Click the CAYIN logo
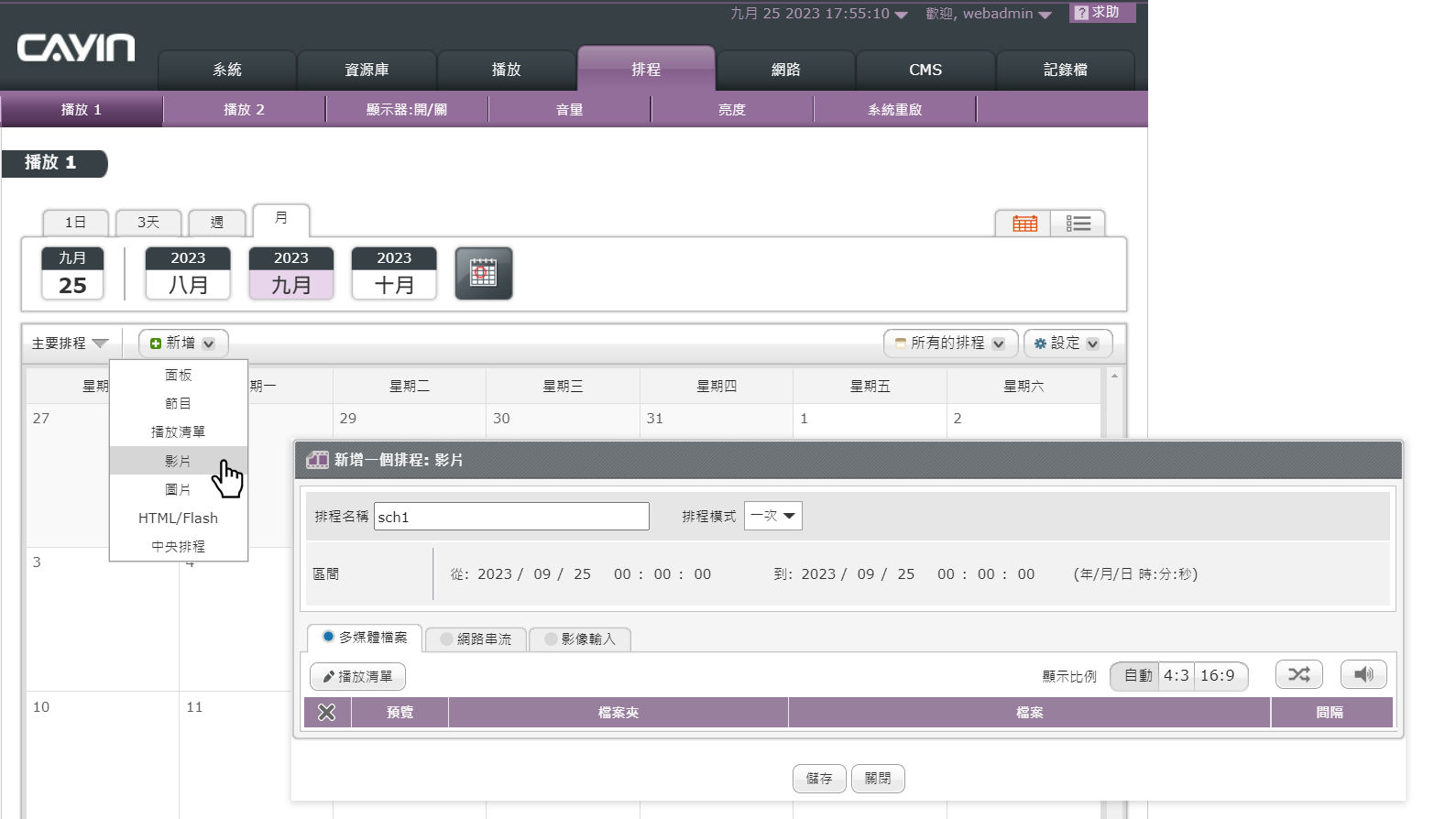1456x819 pixels. point(76,48)
